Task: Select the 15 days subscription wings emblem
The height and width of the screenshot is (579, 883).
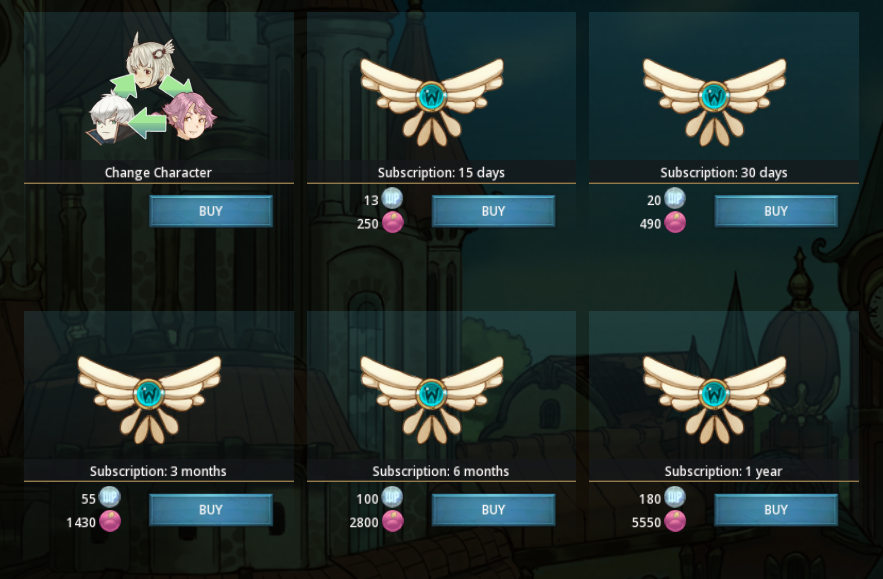Action: 432,102
